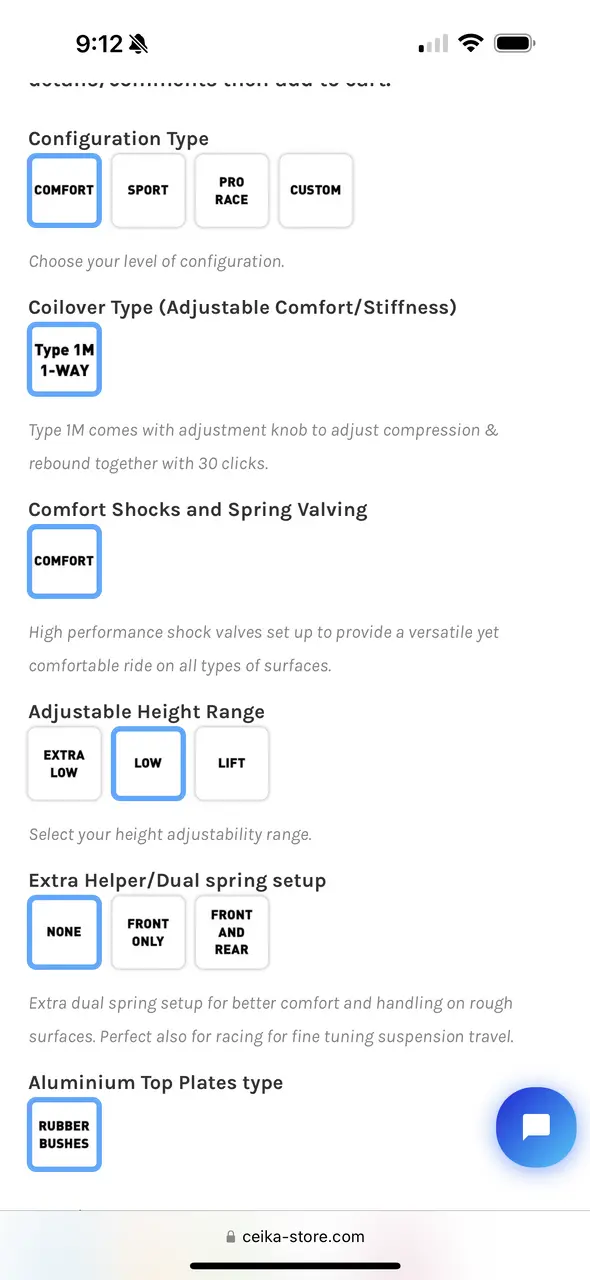Choose LIFT height range option
The width and height of the screenshot is (590, 1280).
pyautogui.click(x=232, y=763)
